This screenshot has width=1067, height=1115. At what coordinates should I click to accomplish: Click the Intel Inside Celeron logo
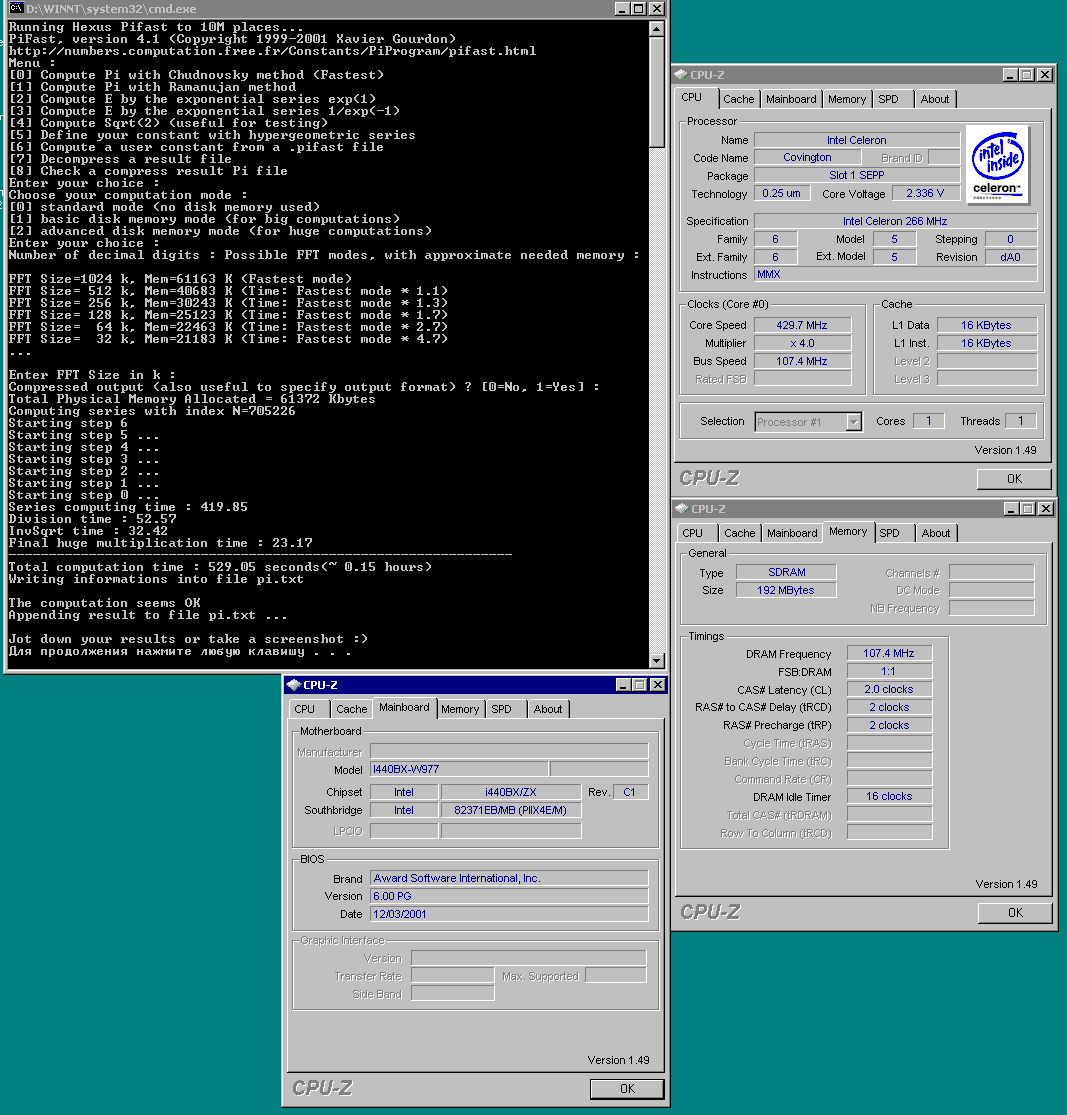click(997, 165)
